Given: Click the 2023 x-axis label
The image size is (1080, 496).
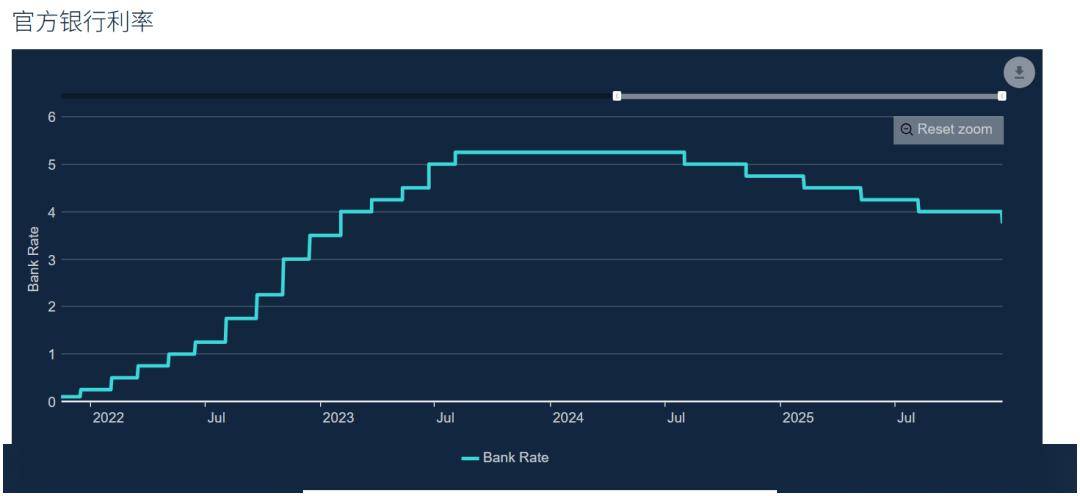Looking at the screenshot, I should pos(338,418).
